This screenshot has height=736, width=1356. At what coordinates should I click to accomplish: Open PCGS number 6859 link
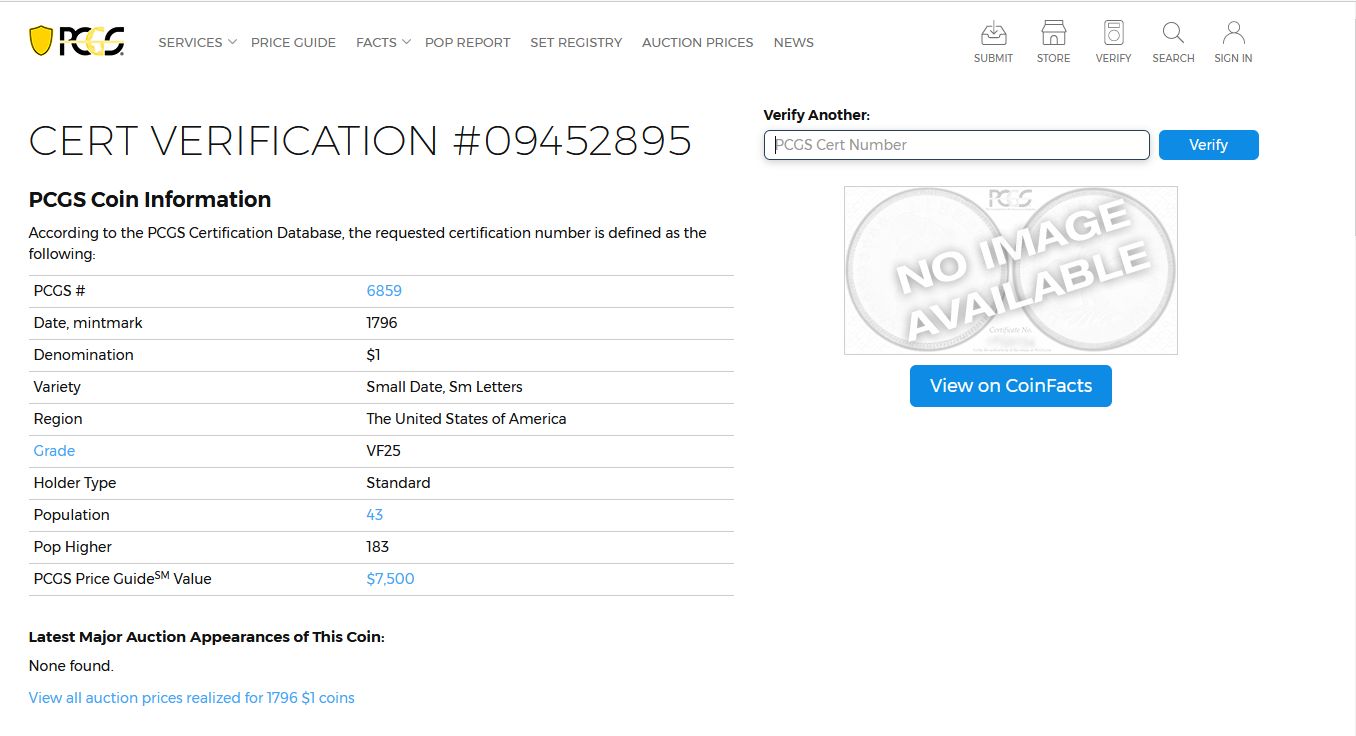tap(384, 291)
